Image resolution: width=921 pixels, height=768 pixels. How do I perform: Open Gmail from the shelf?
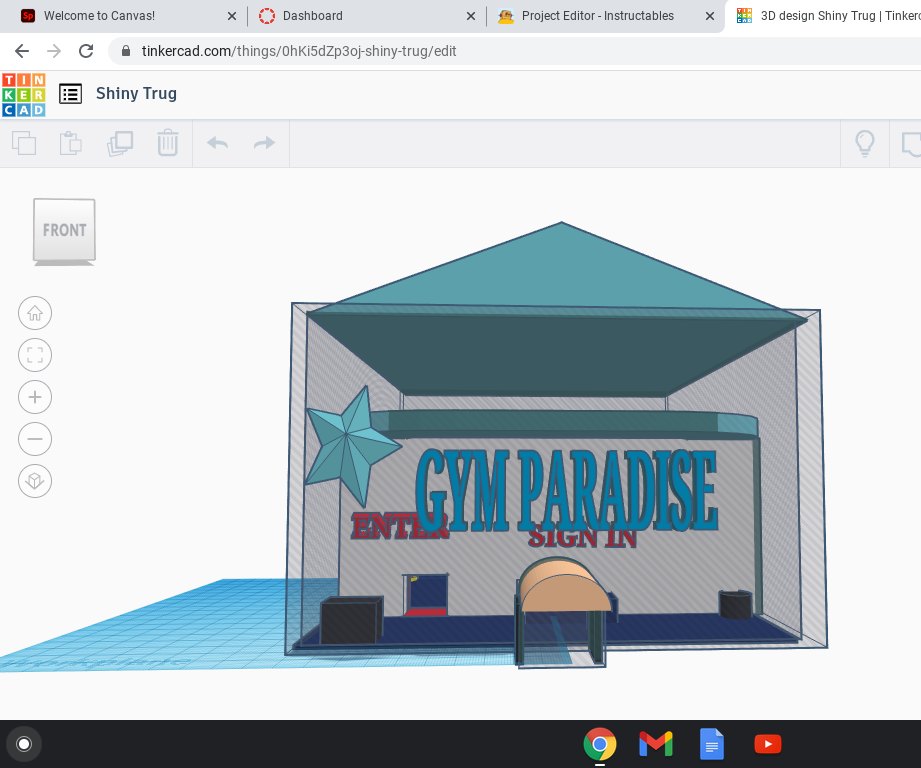655,744
